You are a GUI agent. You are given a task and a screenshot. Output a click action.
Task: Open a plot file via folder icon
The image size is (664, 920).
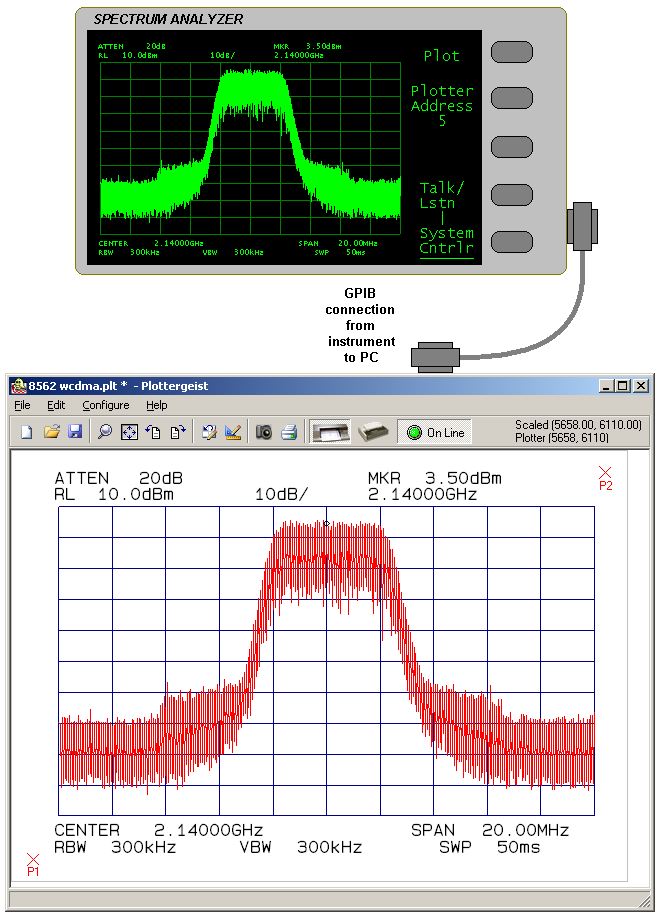coord(52,432)
